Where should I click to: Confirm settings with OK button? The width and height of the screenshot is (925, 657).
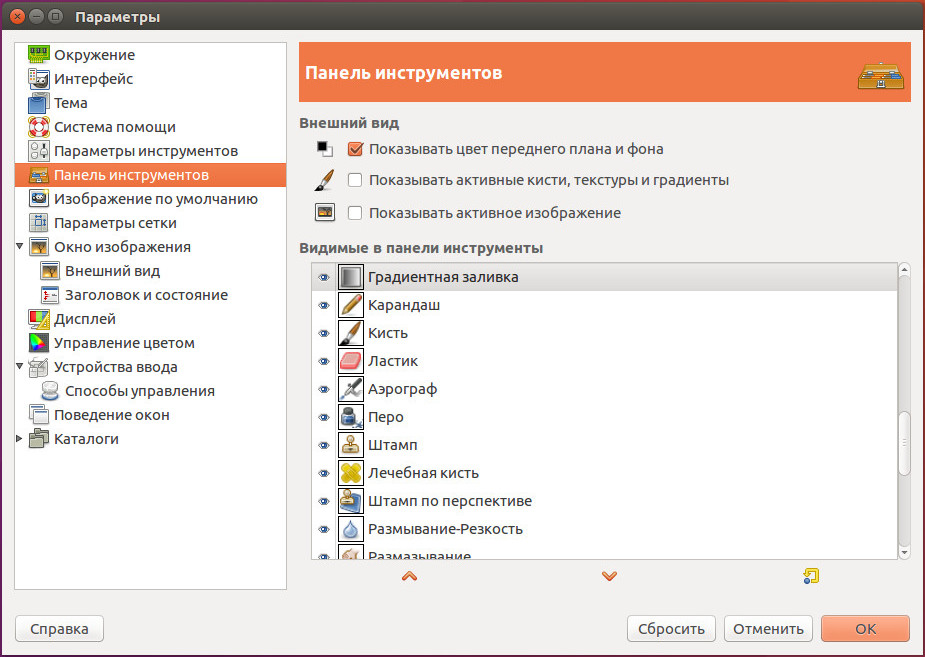click(x=865, y=629)
